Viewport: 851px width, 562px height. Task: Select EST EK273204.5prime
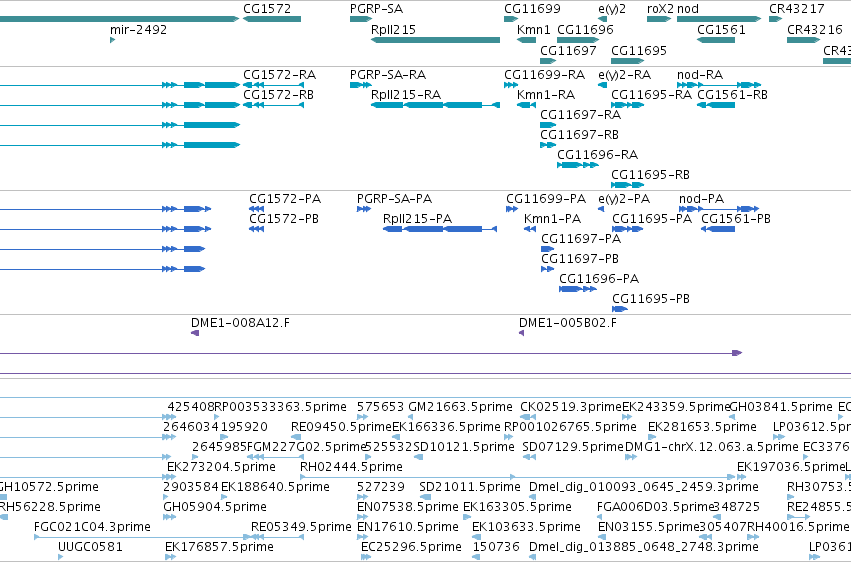(221, 467)
